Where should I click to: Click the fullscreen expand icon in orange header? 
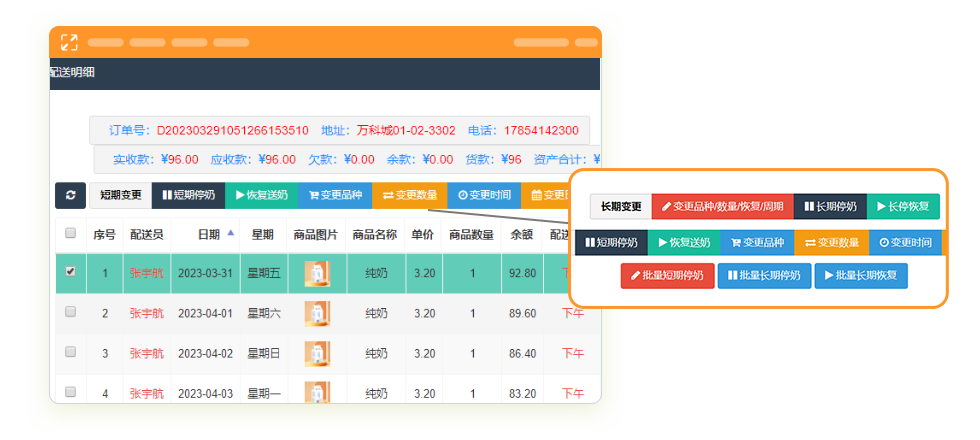point(69,43)
